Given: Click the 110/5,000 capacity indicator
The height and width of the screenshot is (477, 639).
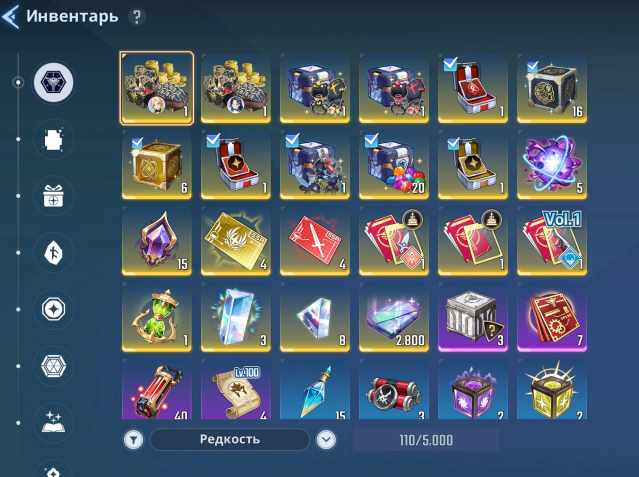Looking at the screenshot, I should [426, 440].
